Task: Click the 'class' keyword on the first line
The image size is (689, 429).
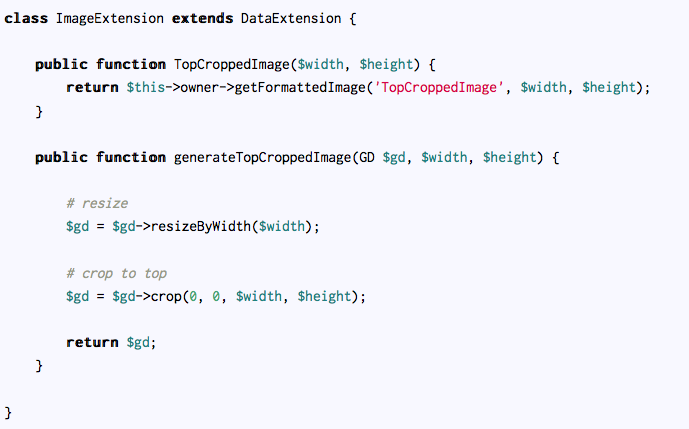Action: click(25, 19)
